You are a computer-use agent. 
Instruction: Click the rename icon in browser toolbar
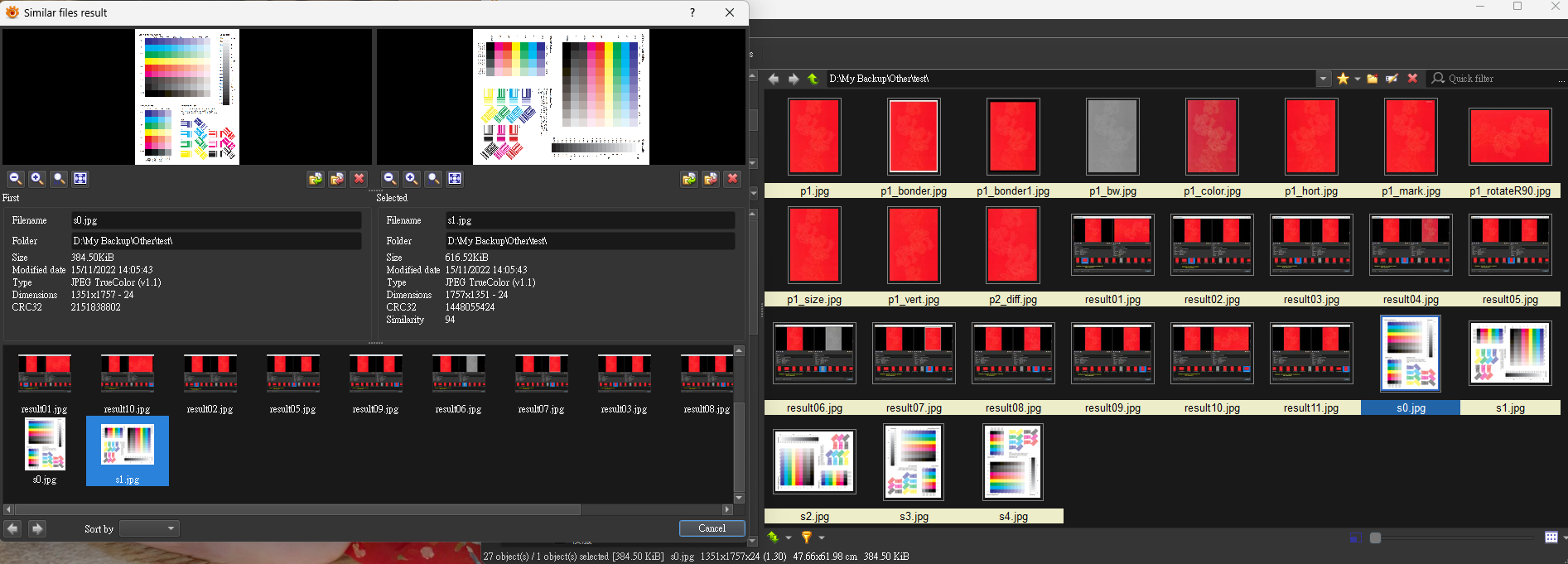[1392, 79]
